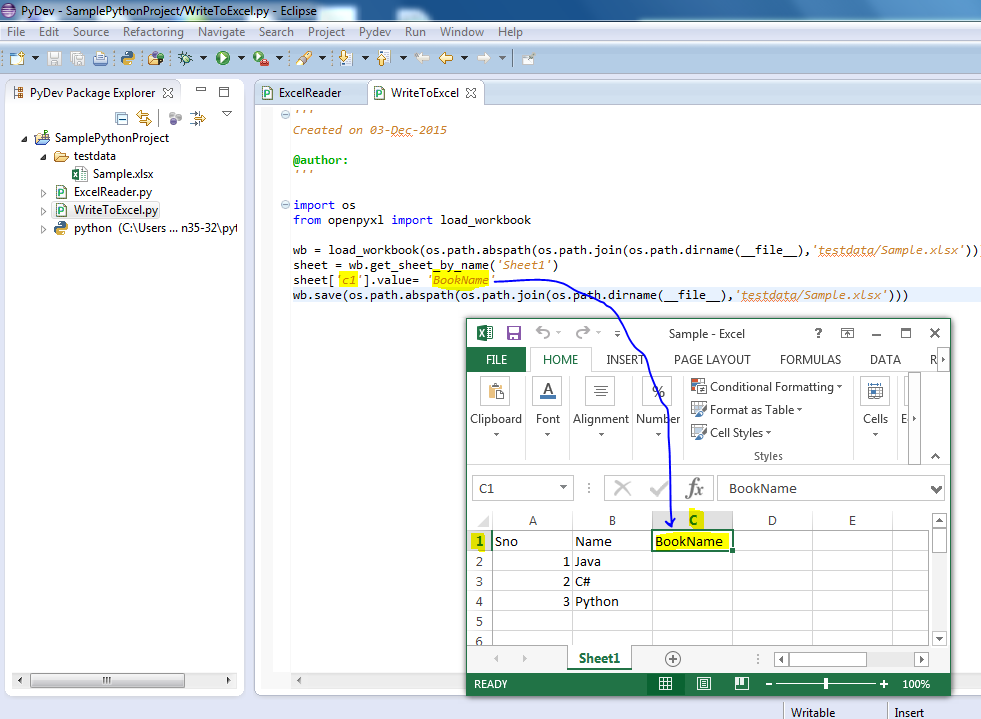This screenshot has height=719, width=981.
Task: Run the program with the green Run icon
Action: click(222, 57)
